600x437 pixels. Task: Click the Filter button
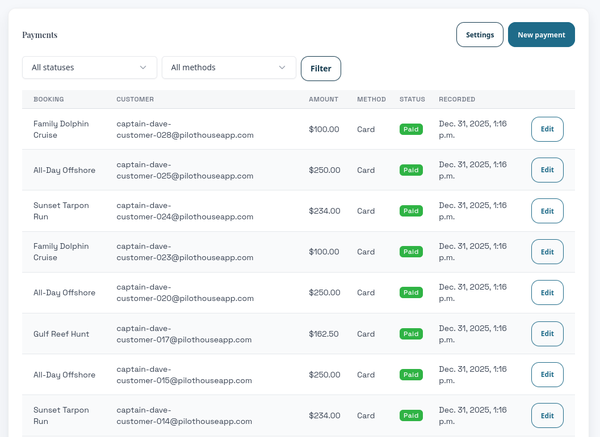(x=321, y=68)
